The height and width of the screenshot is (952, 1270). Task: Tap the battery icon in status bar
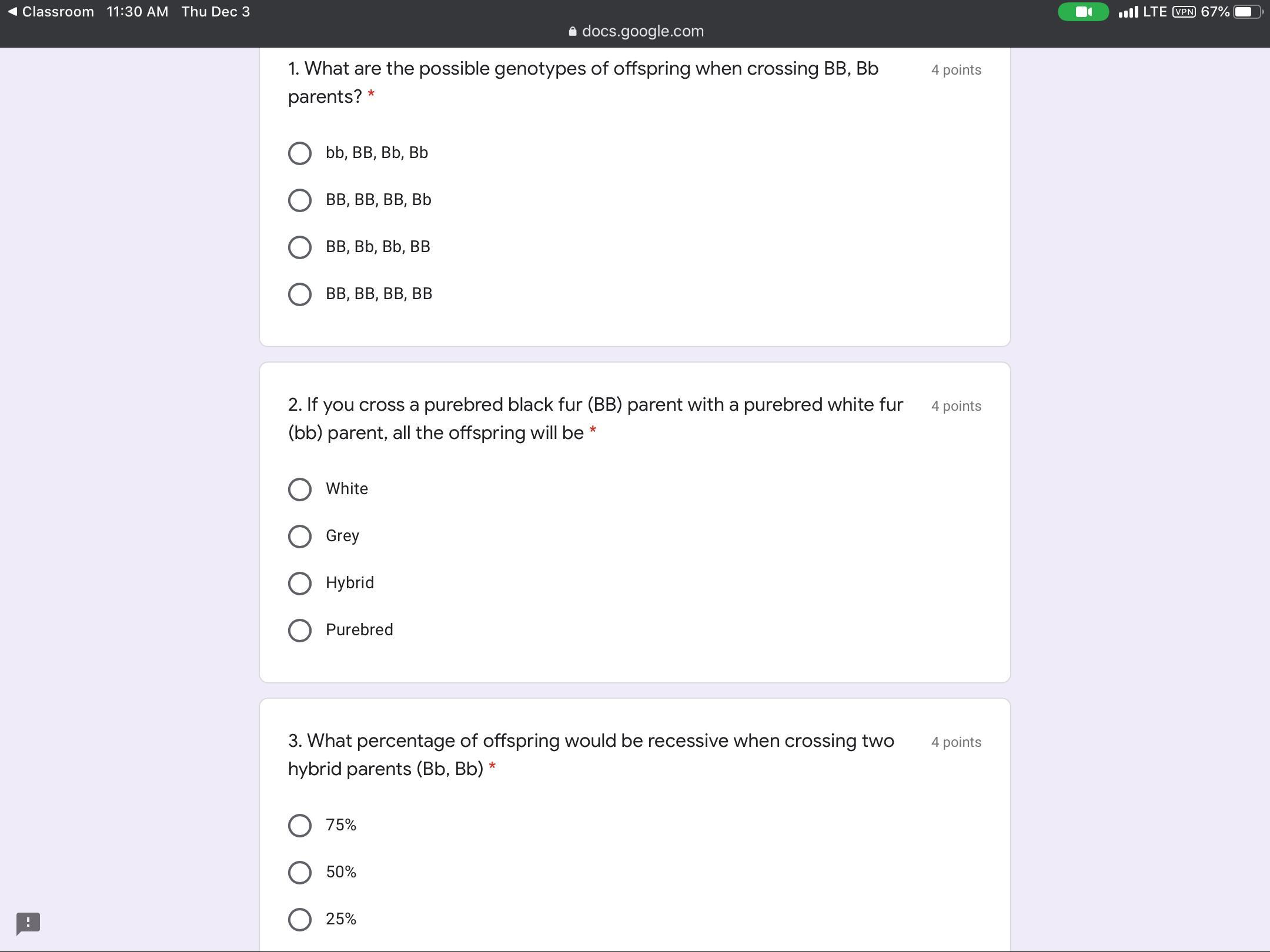pyautogui.click(x=1248, y=12)
